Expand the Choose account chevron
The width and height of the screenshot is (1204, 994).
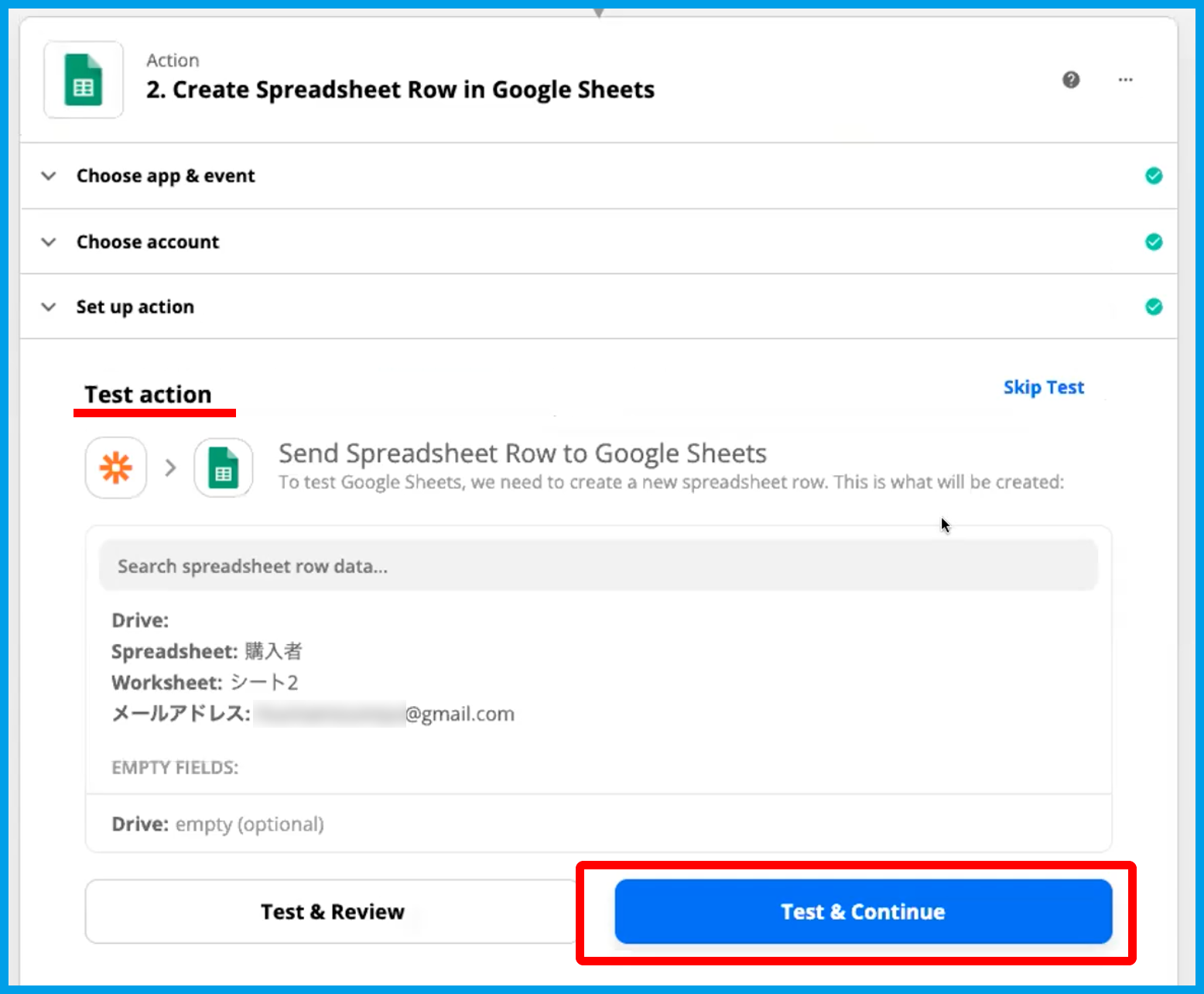pos(49,242)
